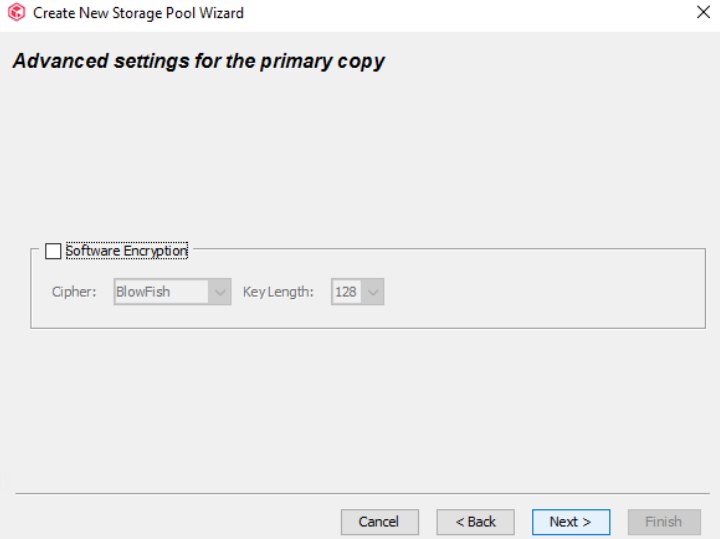
Task: Go to the previous step with Back
Action: coord(475,521)
